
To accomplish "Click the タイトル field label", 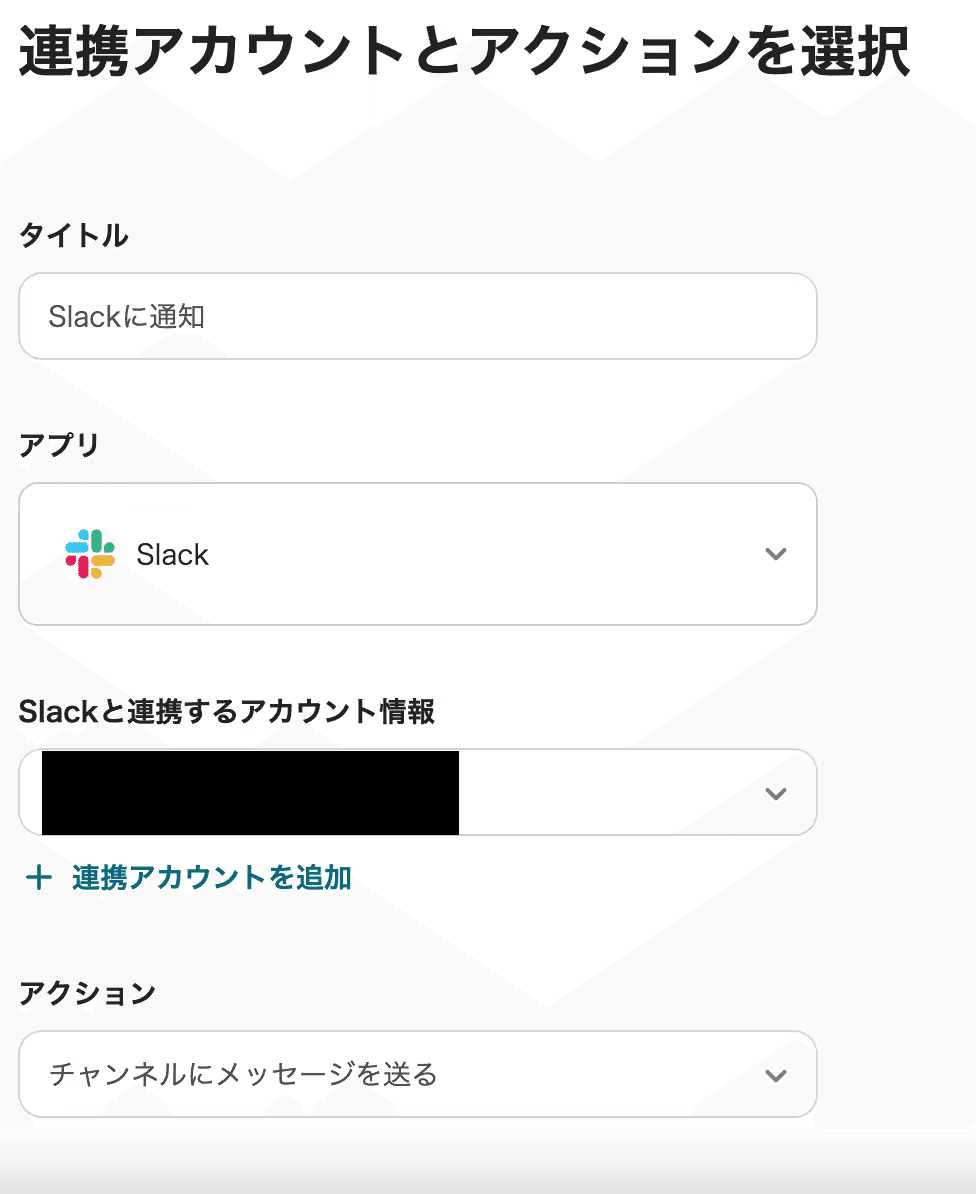I will coord(73,237).
